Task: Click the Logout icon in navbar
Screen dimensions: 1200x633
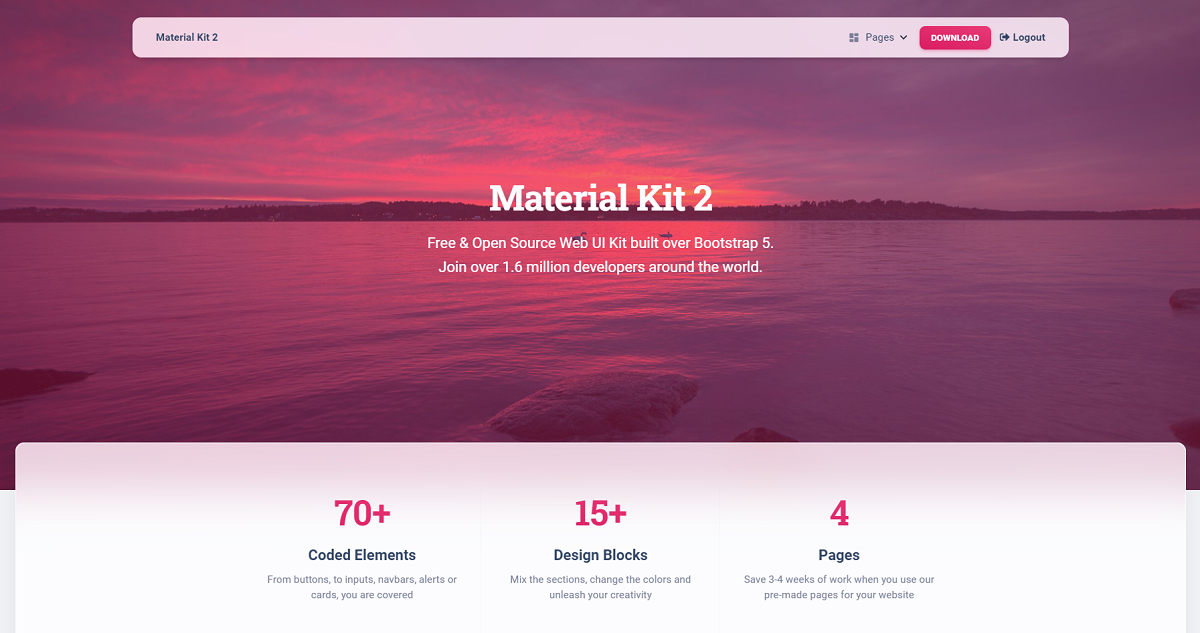Action: tap(1004, 38)
